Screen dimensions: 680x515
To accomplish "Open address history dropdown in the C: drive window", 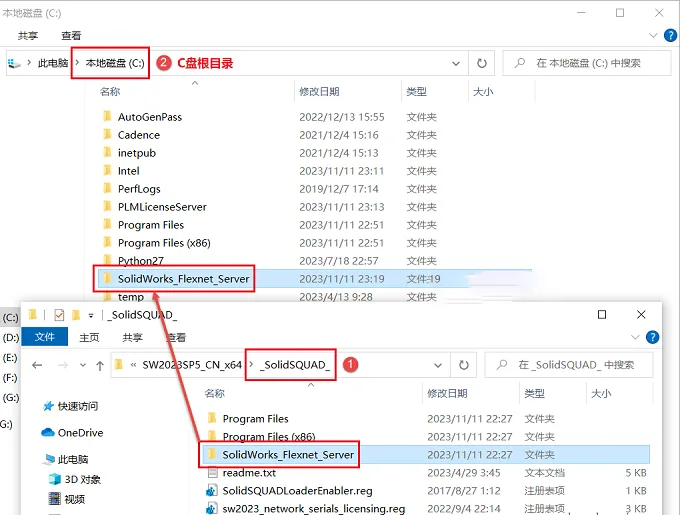I will coord(456,64).
